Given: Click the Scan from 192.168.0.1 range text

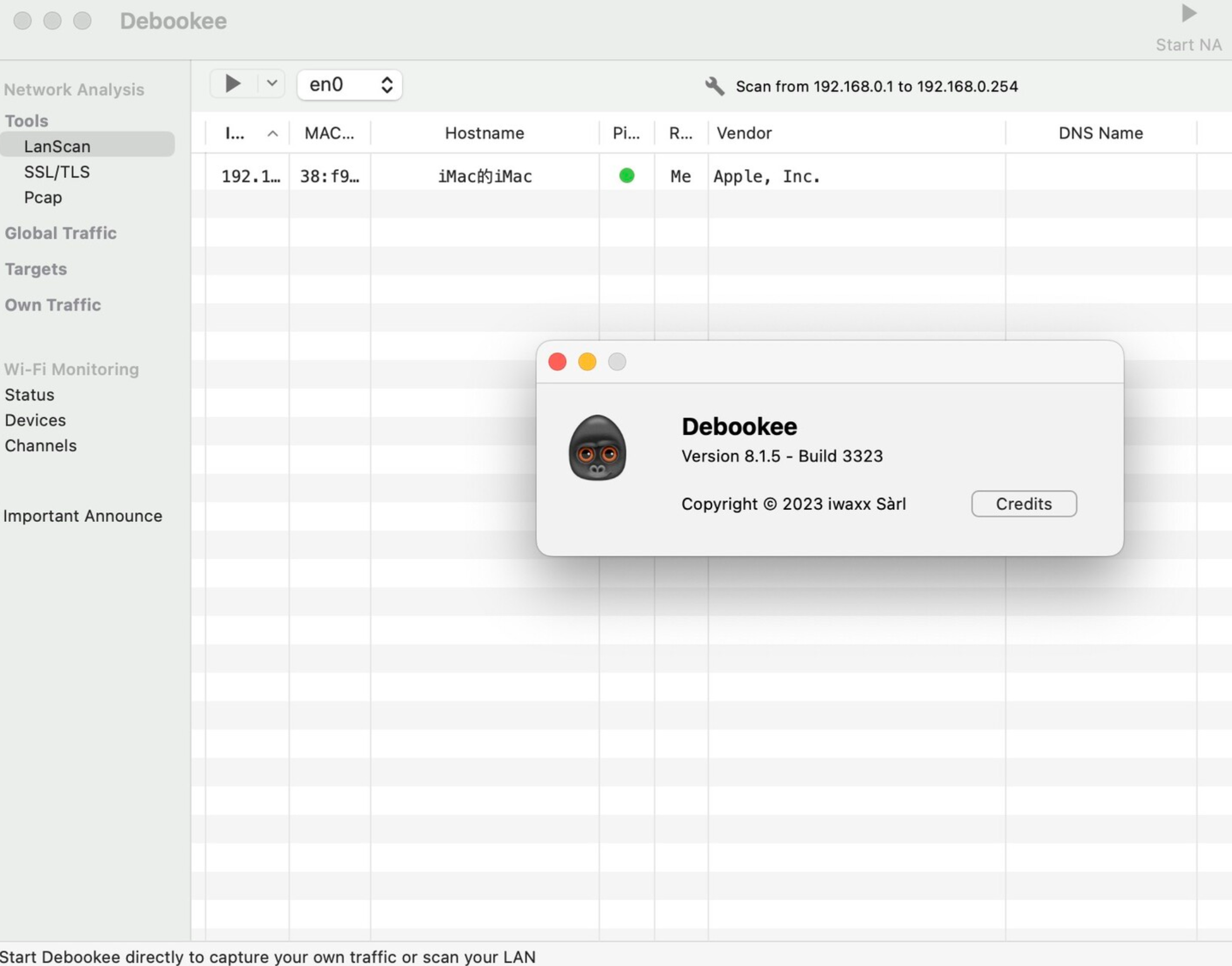Looking at the screenshot, I should [x=876, y=87].
